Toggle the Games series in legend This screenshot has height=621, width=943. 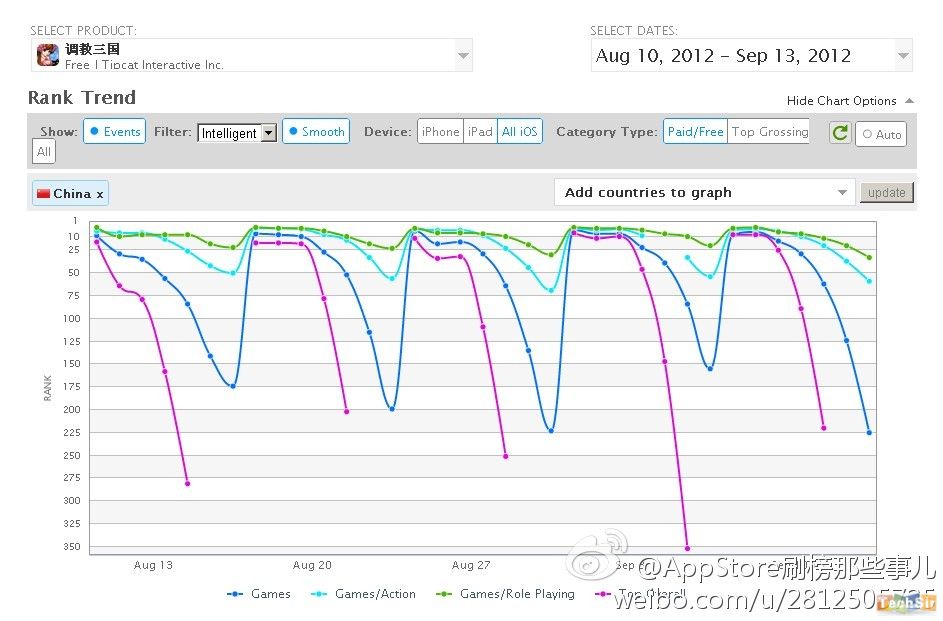pyautogui.click(x=259, y=594)
